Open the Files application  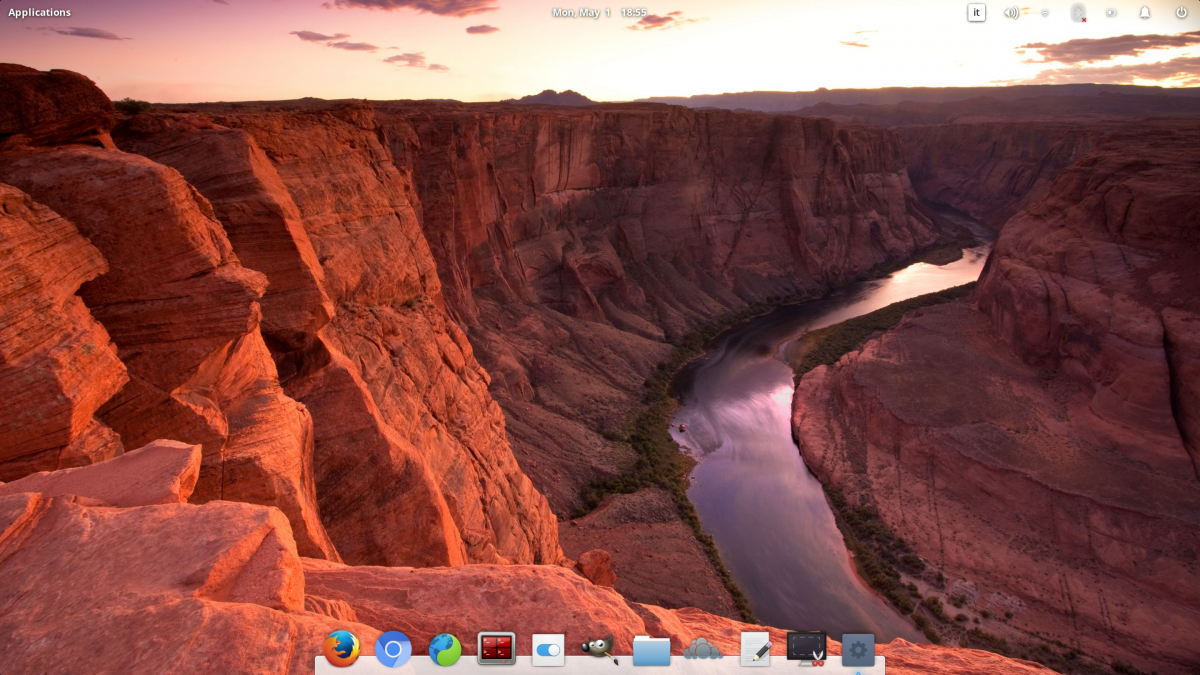(652, 649)
